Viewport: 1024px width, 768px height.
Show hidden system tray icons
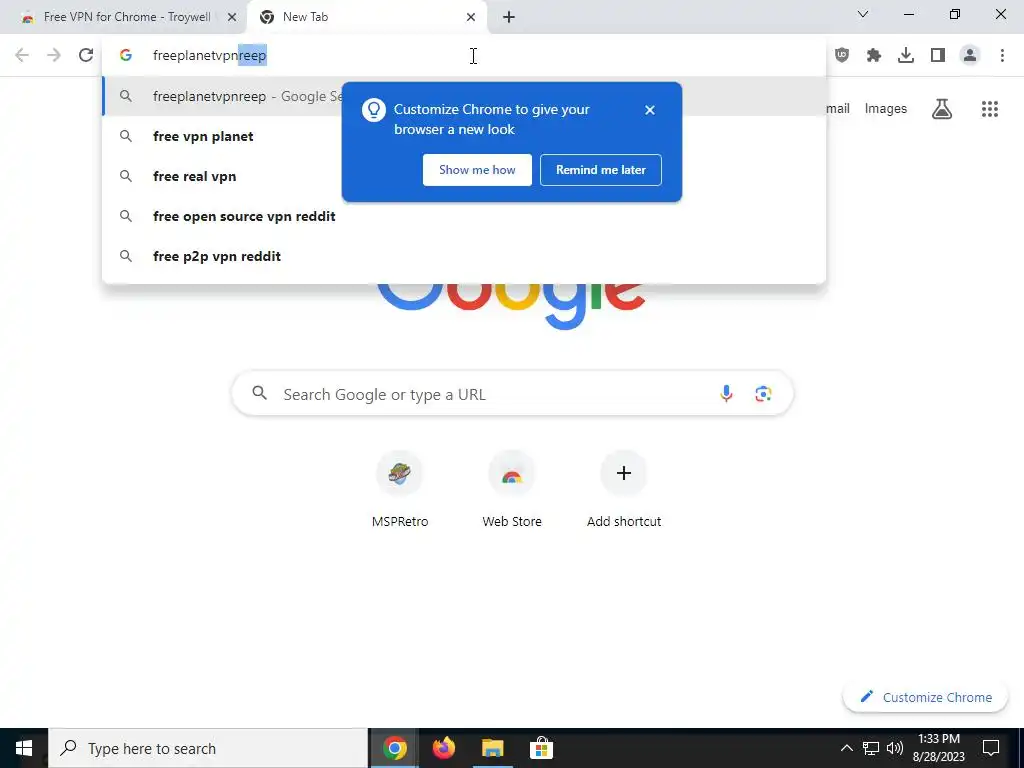tap(846, 748)
